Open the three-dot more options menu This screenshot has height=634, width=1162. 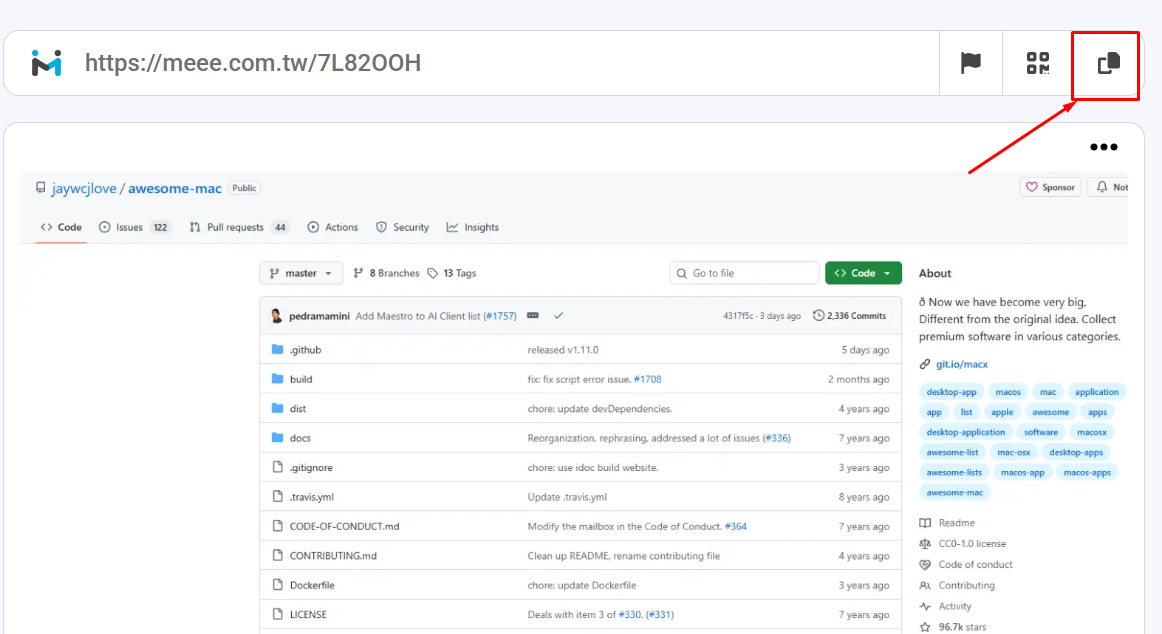pos(1103,147)
